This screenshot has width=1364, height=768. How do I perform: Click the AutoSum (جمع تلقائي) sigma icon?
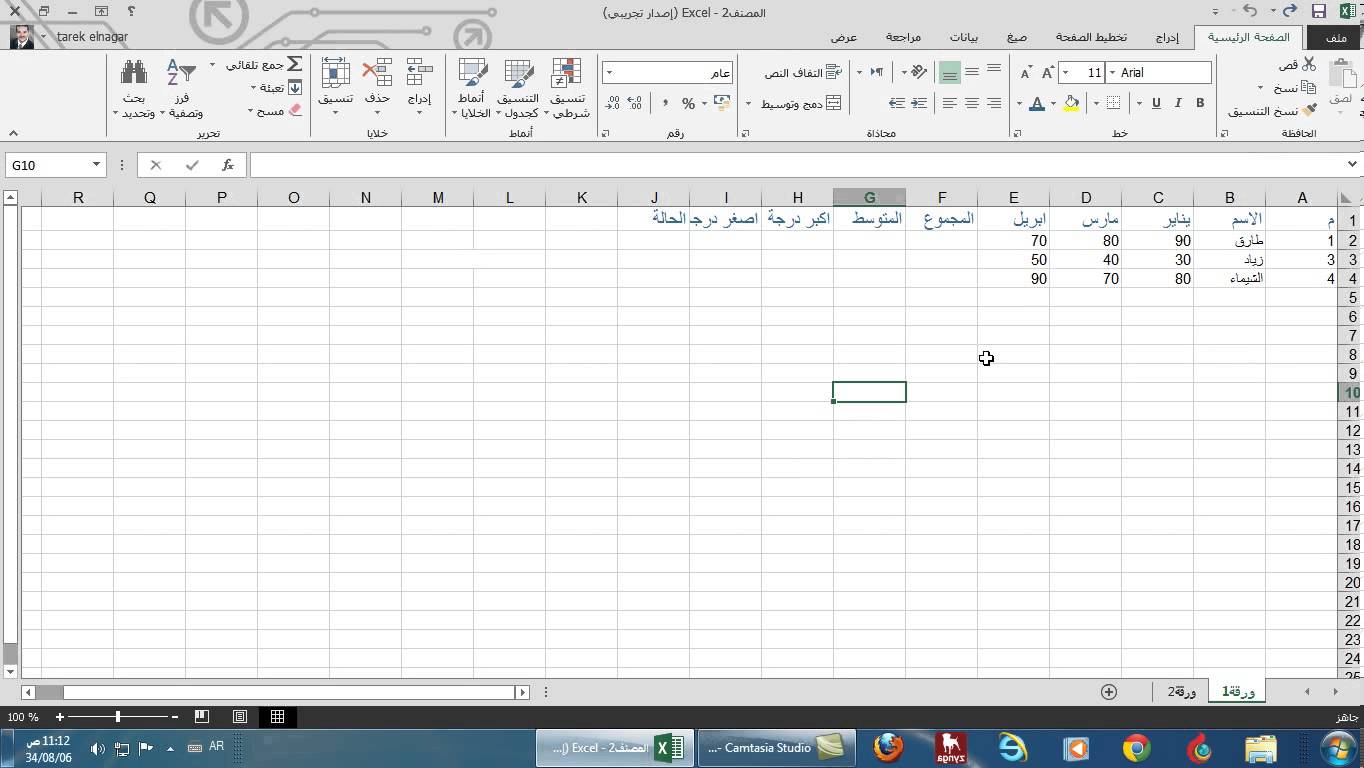tap(294, 64)
